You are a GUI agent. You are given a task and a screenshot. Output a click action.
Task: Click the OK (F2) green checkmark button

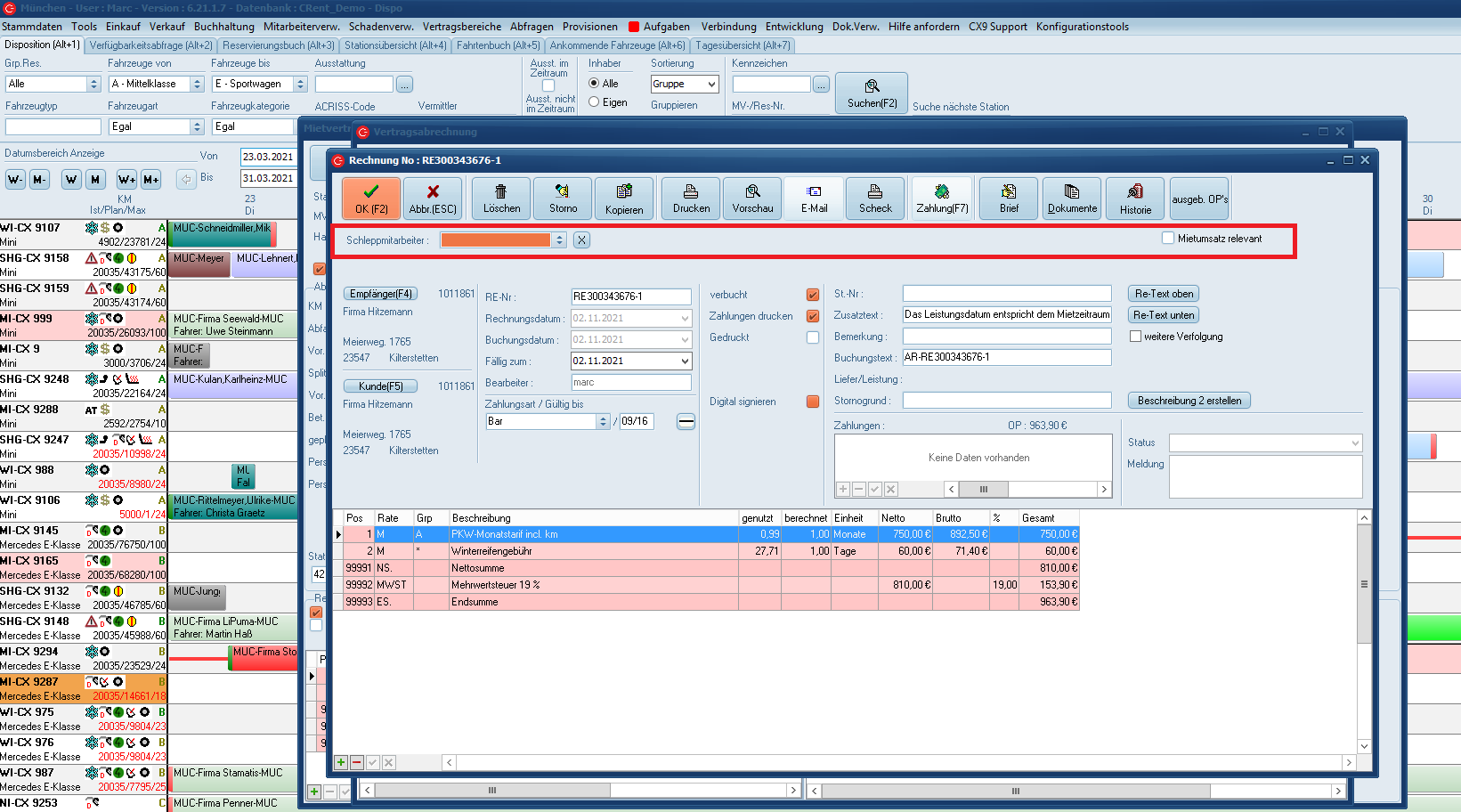tap(371, 198)
